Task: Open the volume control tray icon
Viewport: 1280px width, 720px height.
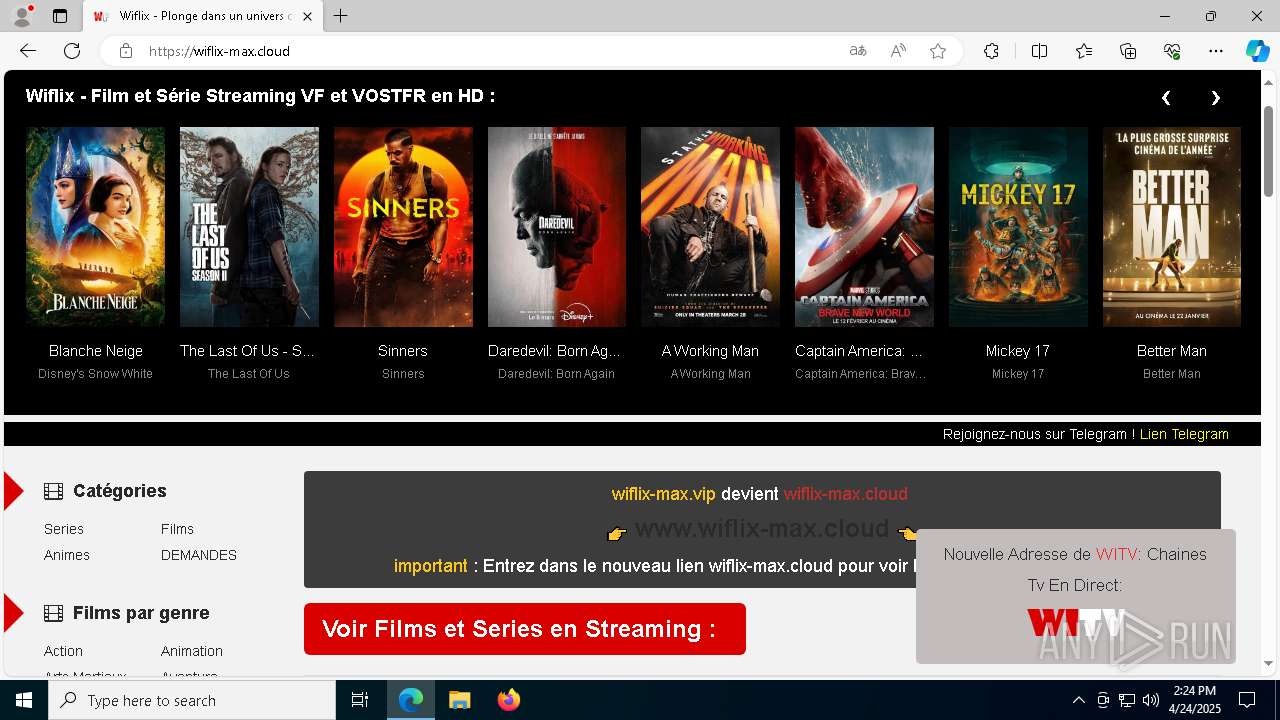Action: point(1151,700)
